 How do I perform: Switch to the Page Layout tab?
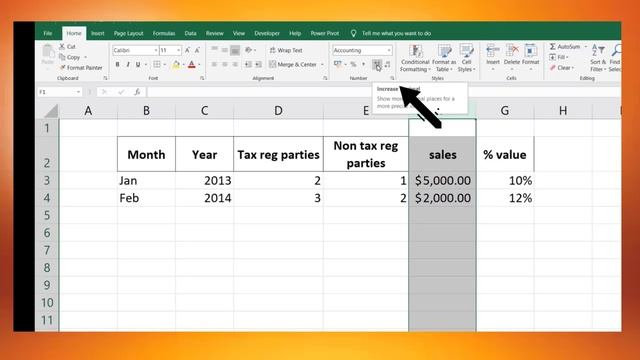click(129, 33)
